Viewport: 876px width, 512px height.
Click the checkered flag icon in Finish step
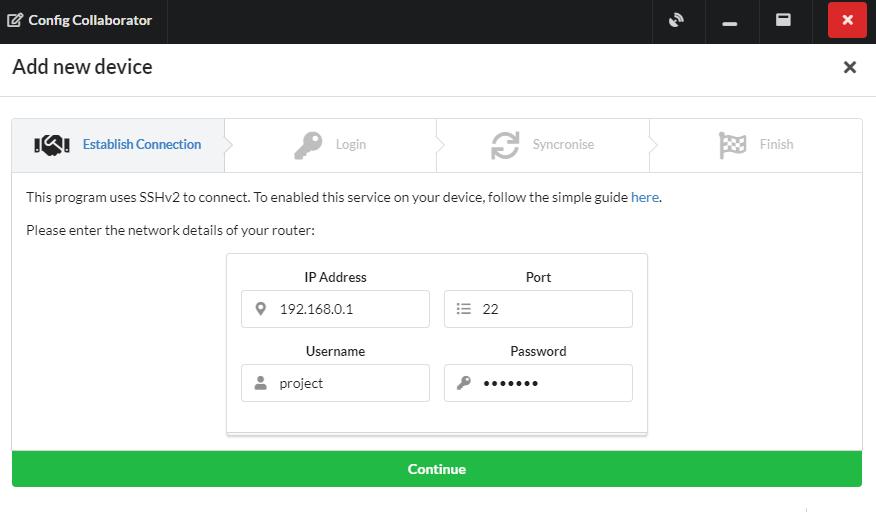732,145
